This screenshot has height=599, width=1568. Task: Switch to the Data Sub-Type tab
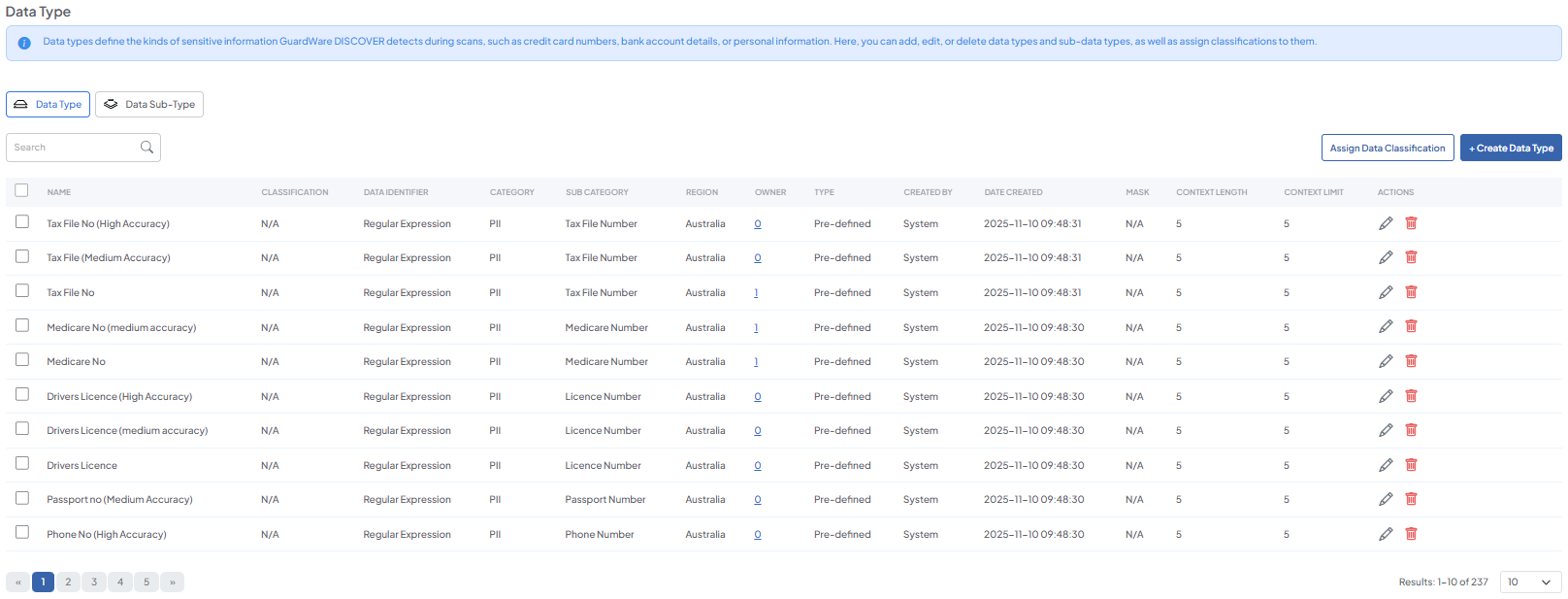point(149,105)
